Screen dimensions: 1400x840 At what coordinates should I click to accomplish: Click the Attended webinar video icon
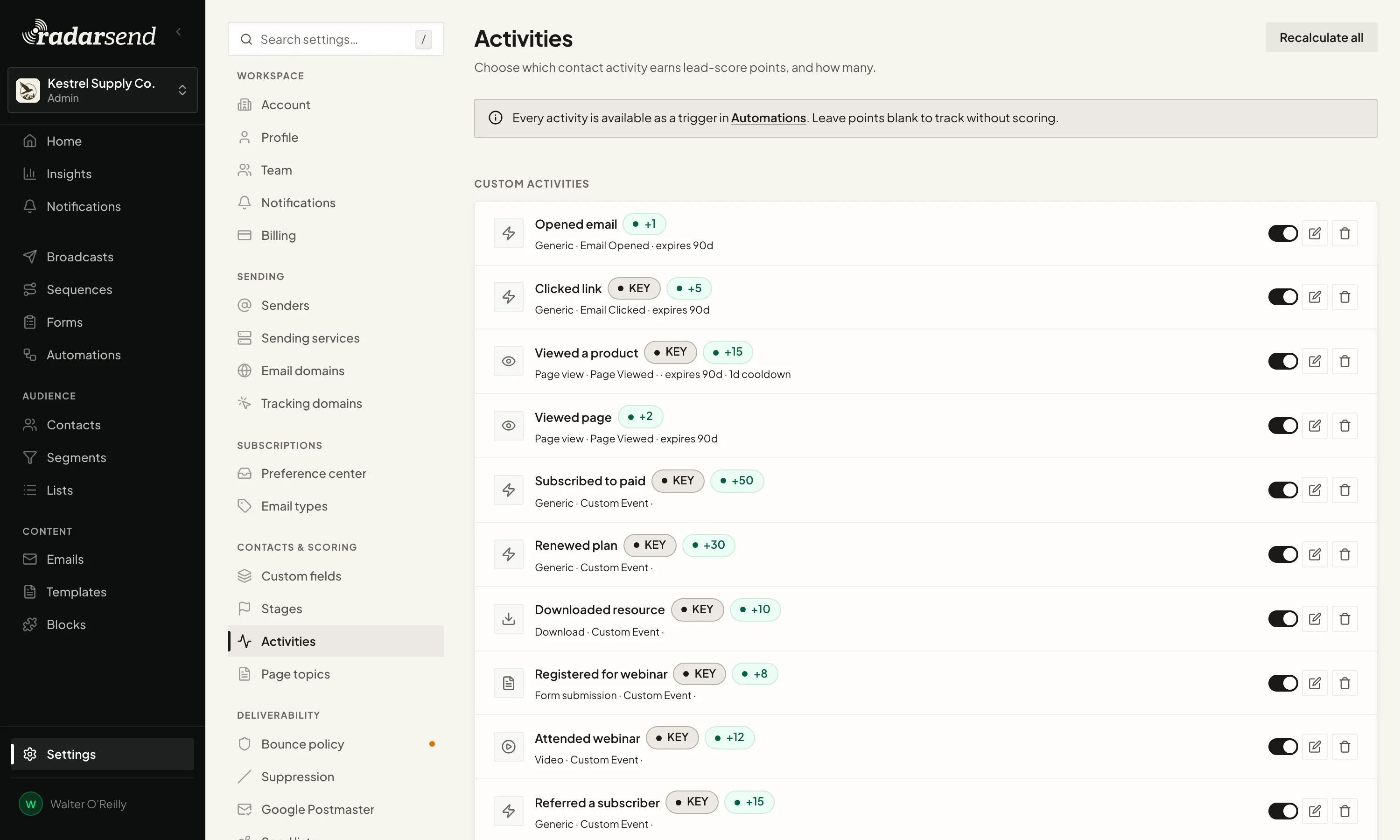[508, 747]
